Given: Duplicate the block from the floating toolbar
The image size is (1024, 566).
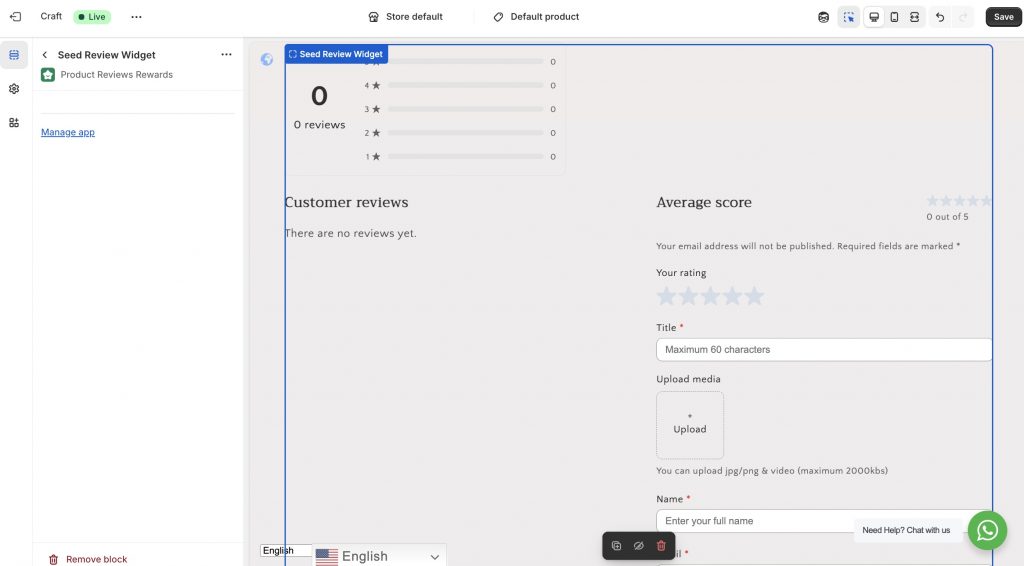Looking at the screenshot, I should [616, 546].
